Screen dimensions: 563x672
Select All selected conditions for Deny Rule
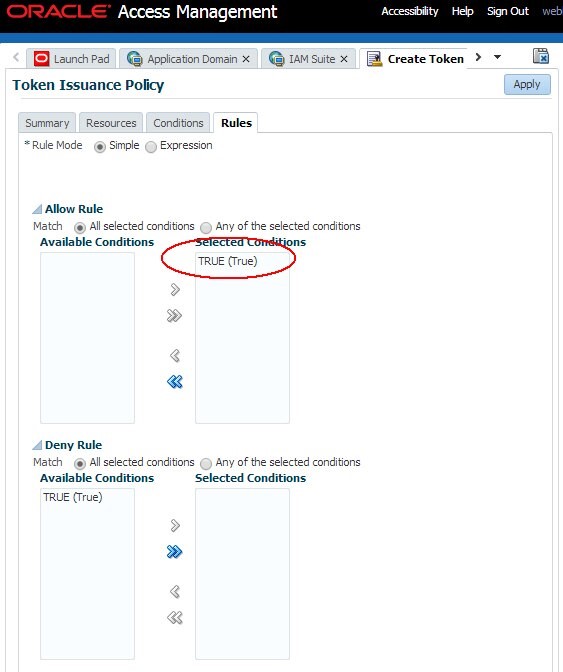point(80,464)
